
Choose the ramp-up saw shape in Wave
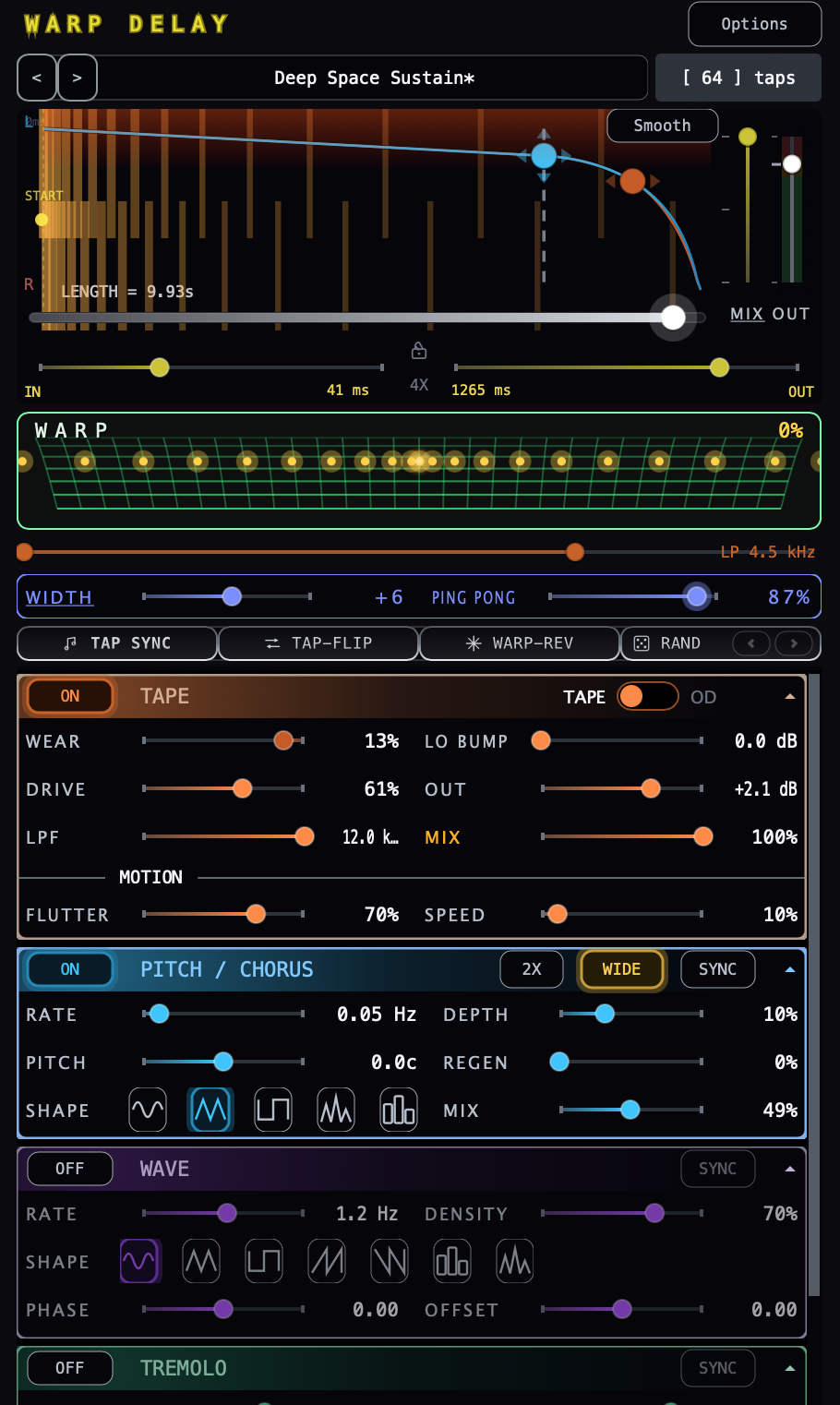(327, 1261)
